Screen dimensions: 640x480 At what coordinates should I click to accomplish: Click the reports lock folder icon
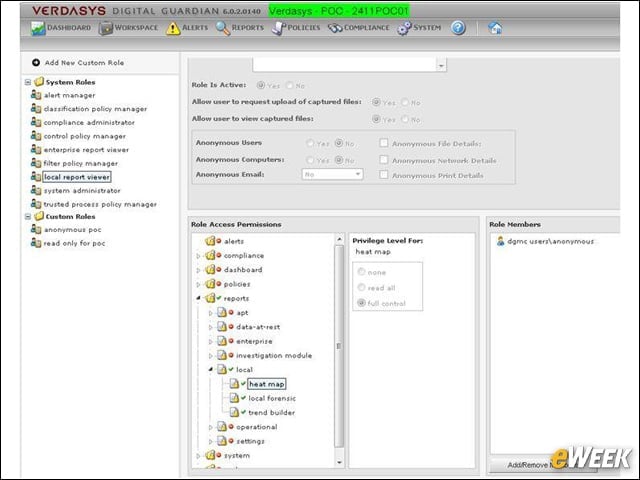pyautogui.click(x=210, y=298)
